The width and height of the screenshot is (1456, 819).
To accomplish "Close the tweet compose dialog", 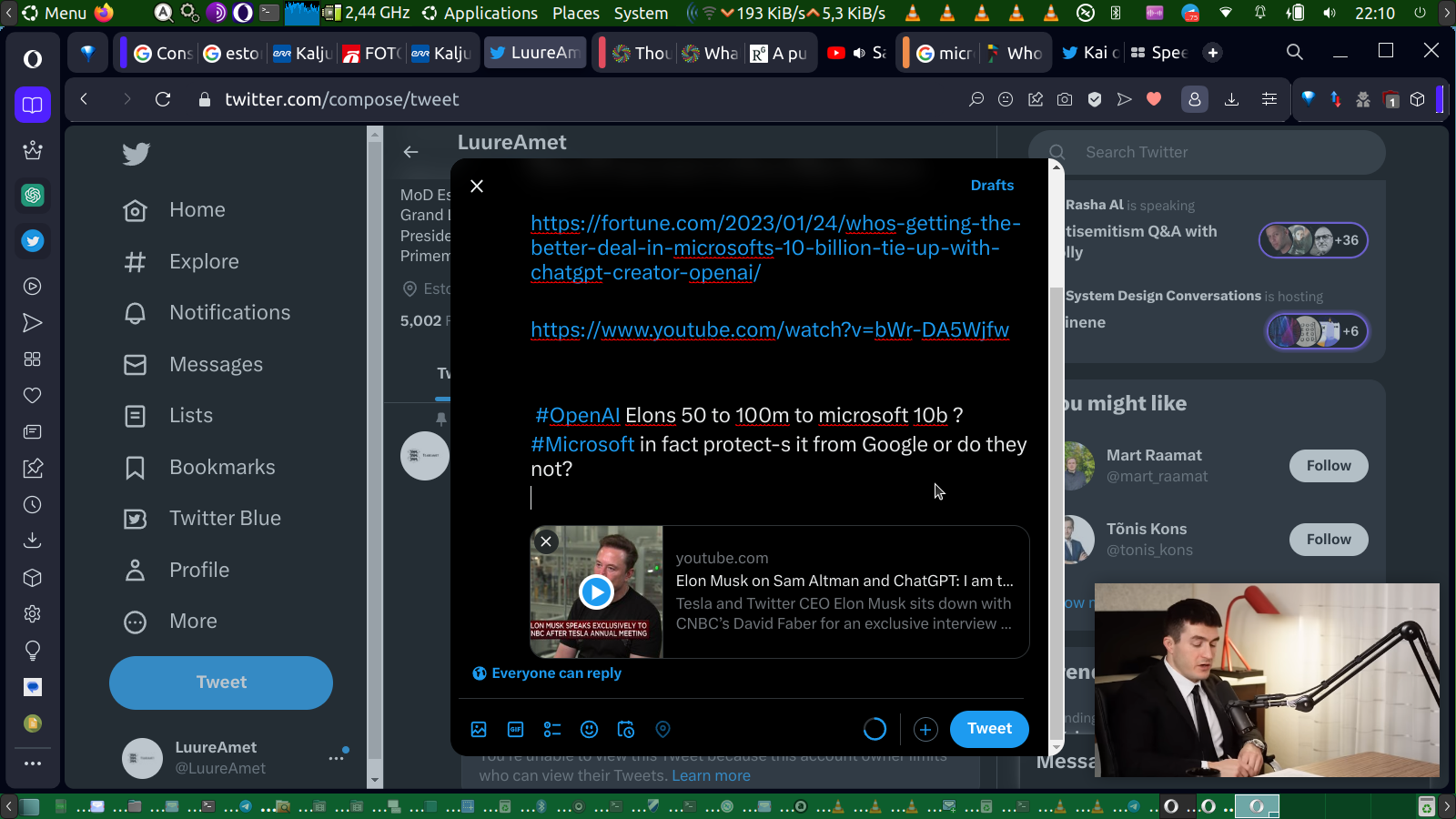I will [477, 186].
